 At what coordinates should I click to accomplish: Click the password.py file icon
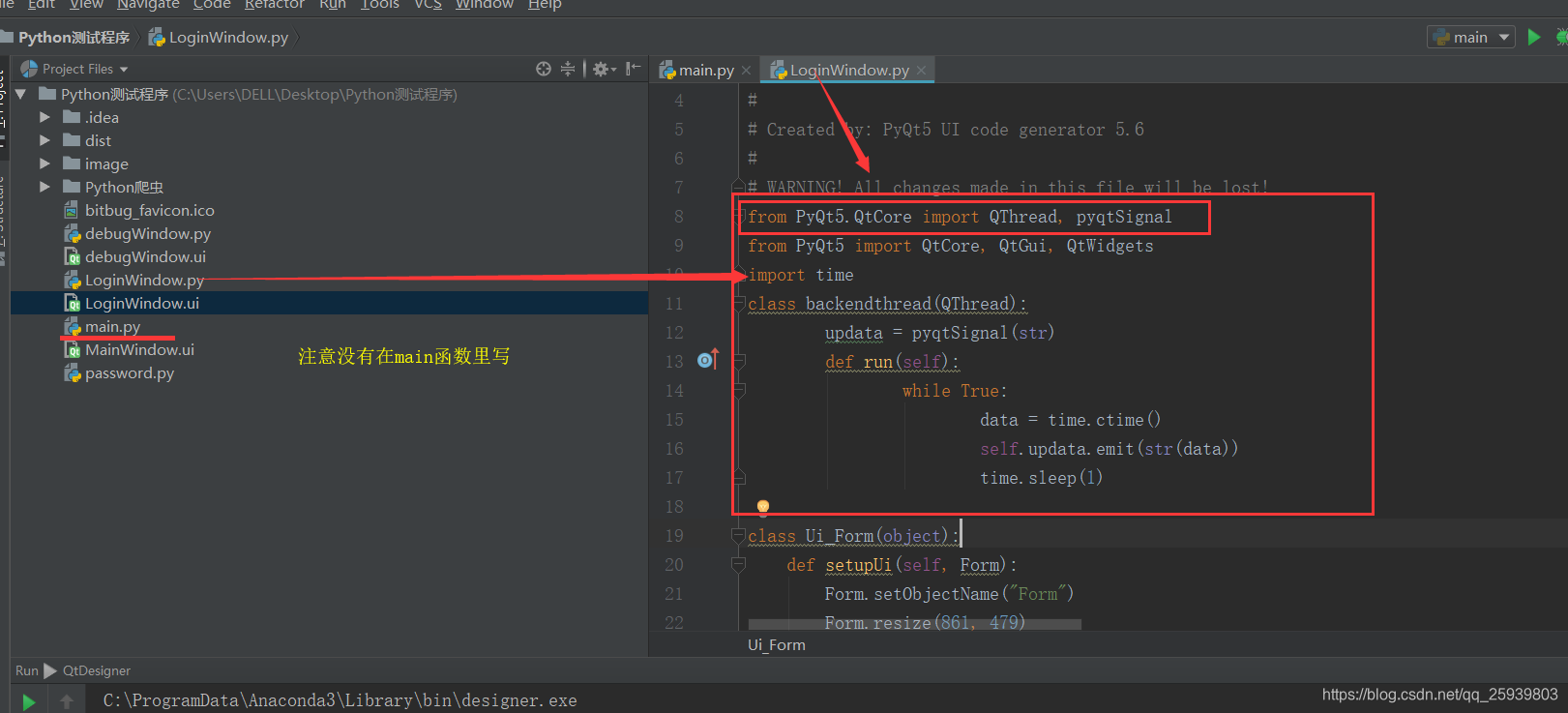[x=72, y=372]
